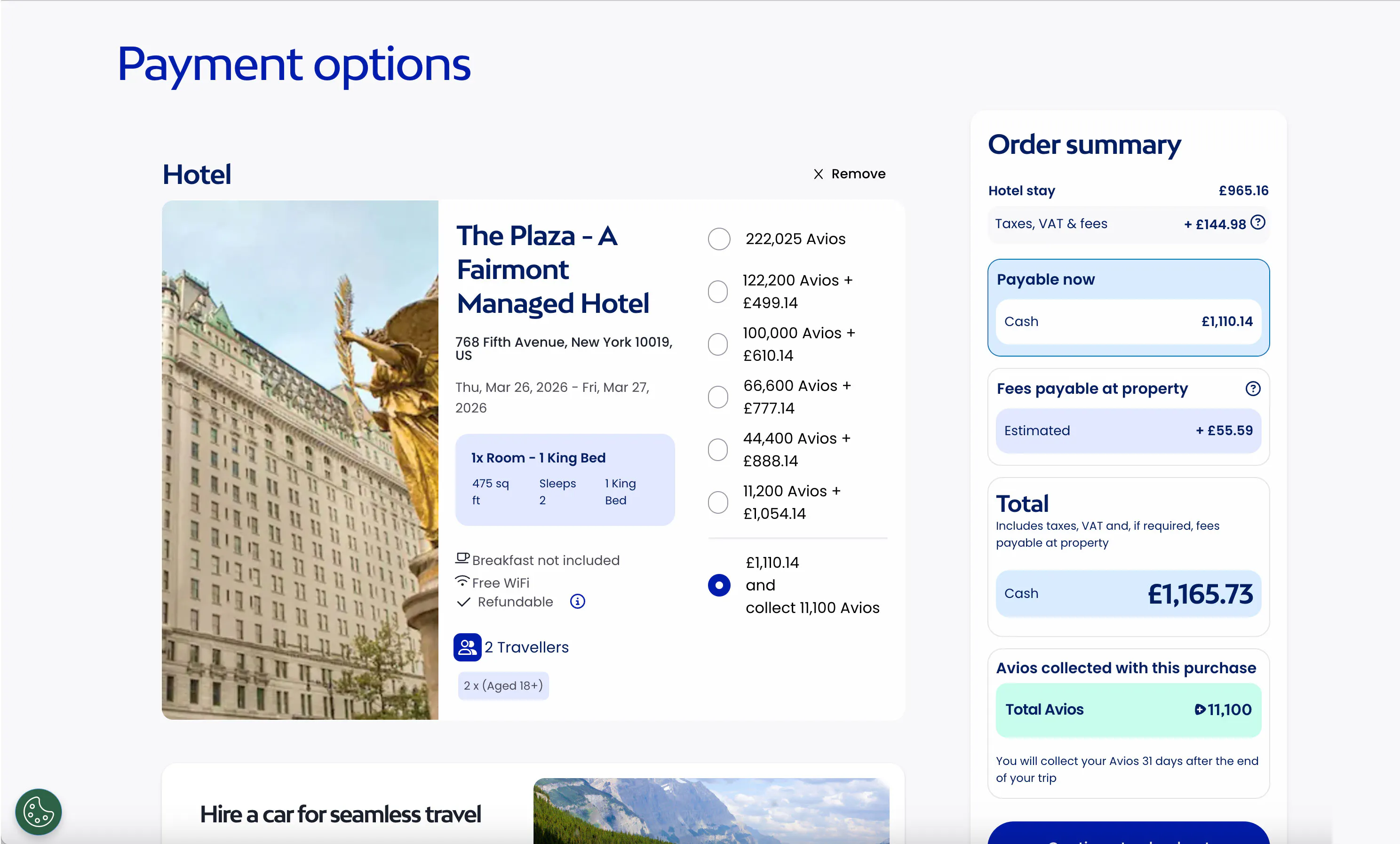Image resolution: width=1400 pixels, height=844 pixels.
Task: Click the 2 x (Aged 18+) tag
Action: 503,685
